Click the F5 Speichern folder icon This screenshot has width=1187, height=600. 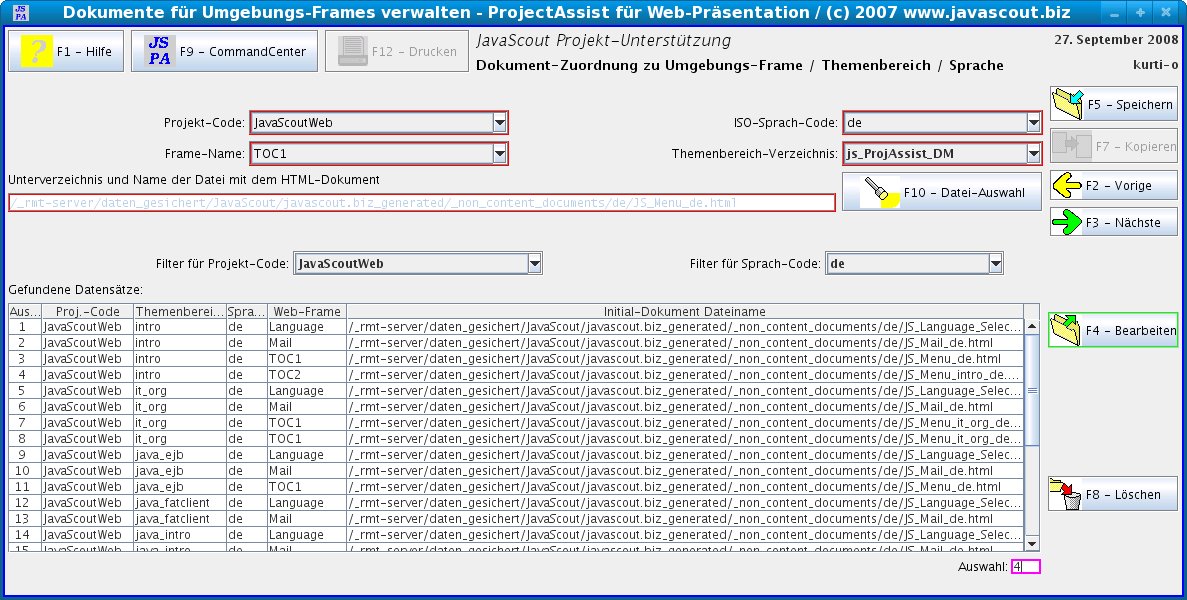coord(1068,104)
